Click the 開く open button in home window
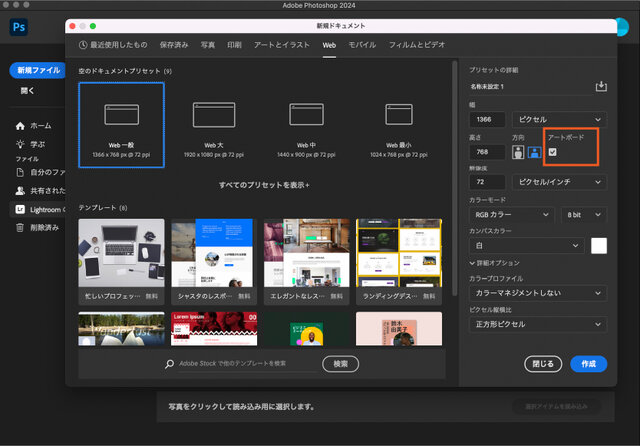 (x=27, y=91)
